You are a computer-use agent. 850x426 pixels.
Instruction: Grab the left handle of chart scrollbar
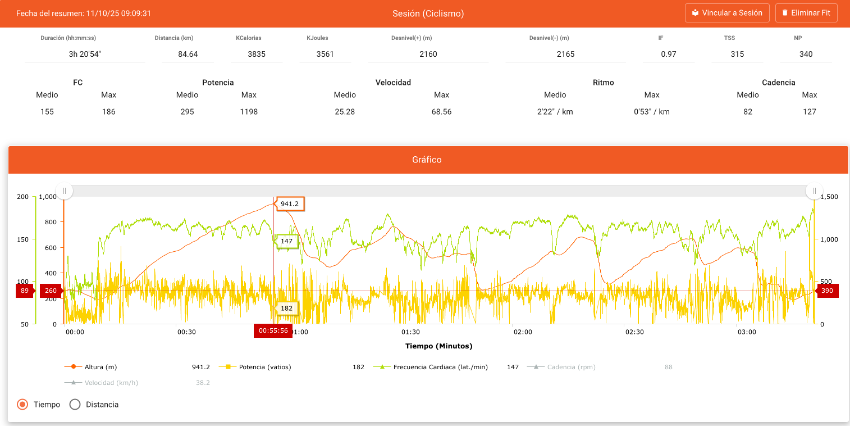tap(65, 190)
